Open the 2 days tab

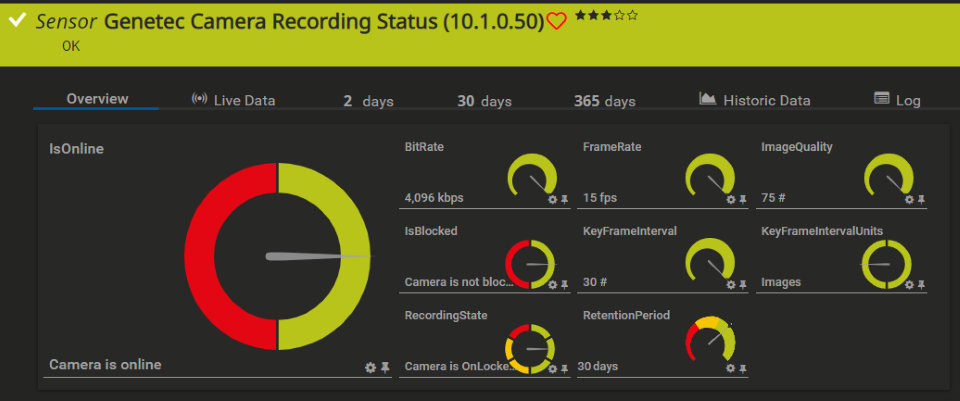click(368, 101)
